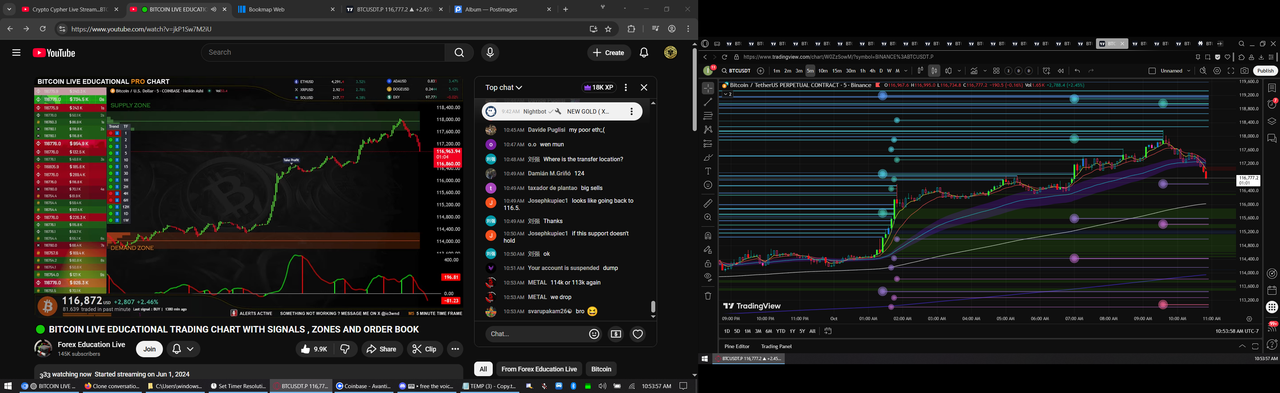The width and height of the screenshot is (1280, 393).
Task: Open the YouTube guide hamburger menu
Action: pyautogui.click(x=16, y=52)
